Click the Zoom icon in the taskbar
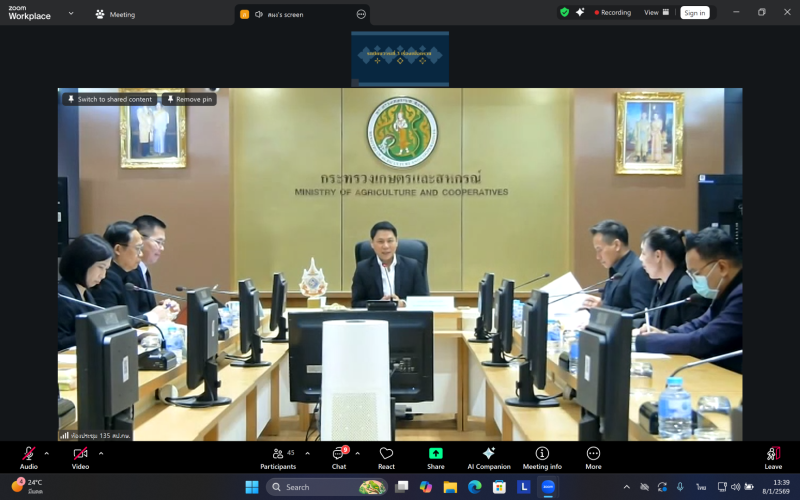This screenshot has height=500, width=800. point(548,487)
